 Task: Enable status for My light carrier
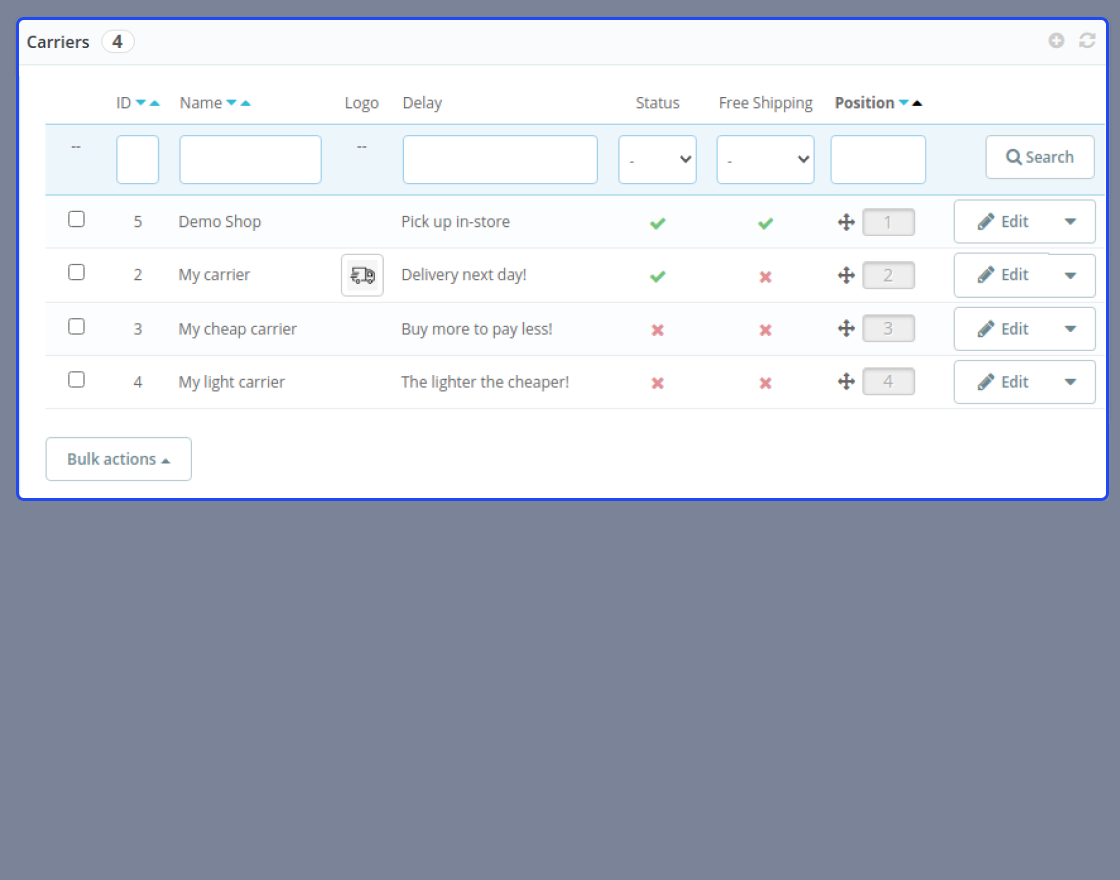[658, 383]
